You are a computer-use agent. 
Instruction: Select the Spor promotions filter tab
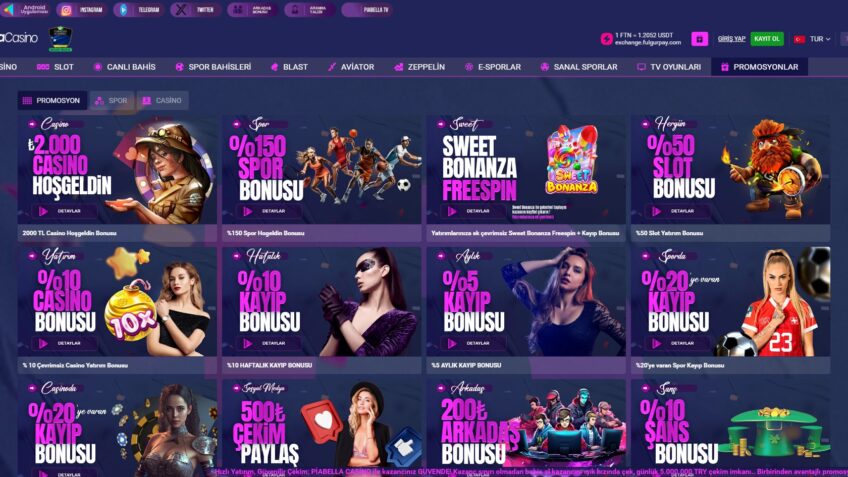[111, 101]
